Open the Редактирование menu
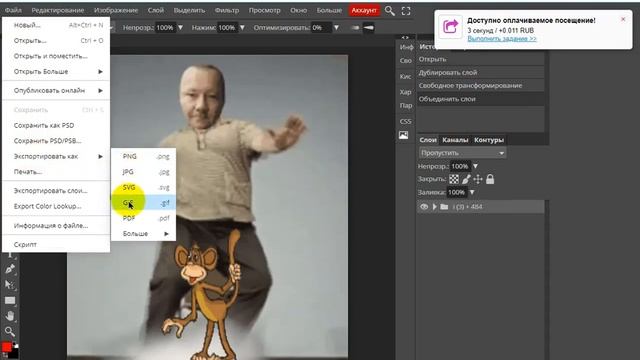 tap(58, 10)
